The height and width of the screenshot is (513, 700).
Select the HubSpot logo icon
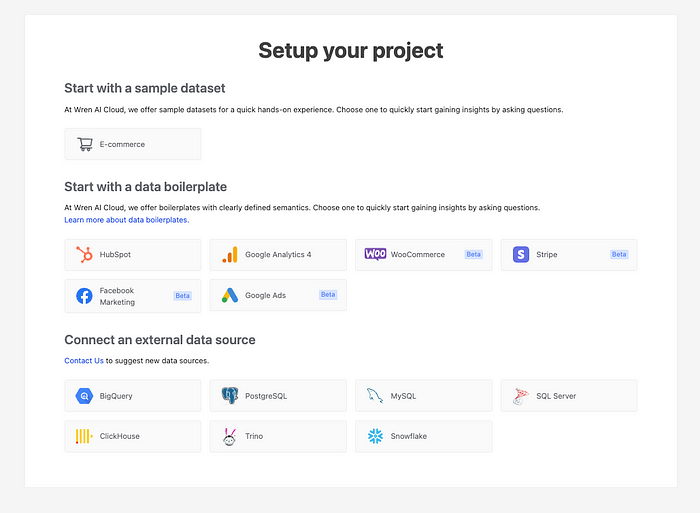(x=84, y=254)
